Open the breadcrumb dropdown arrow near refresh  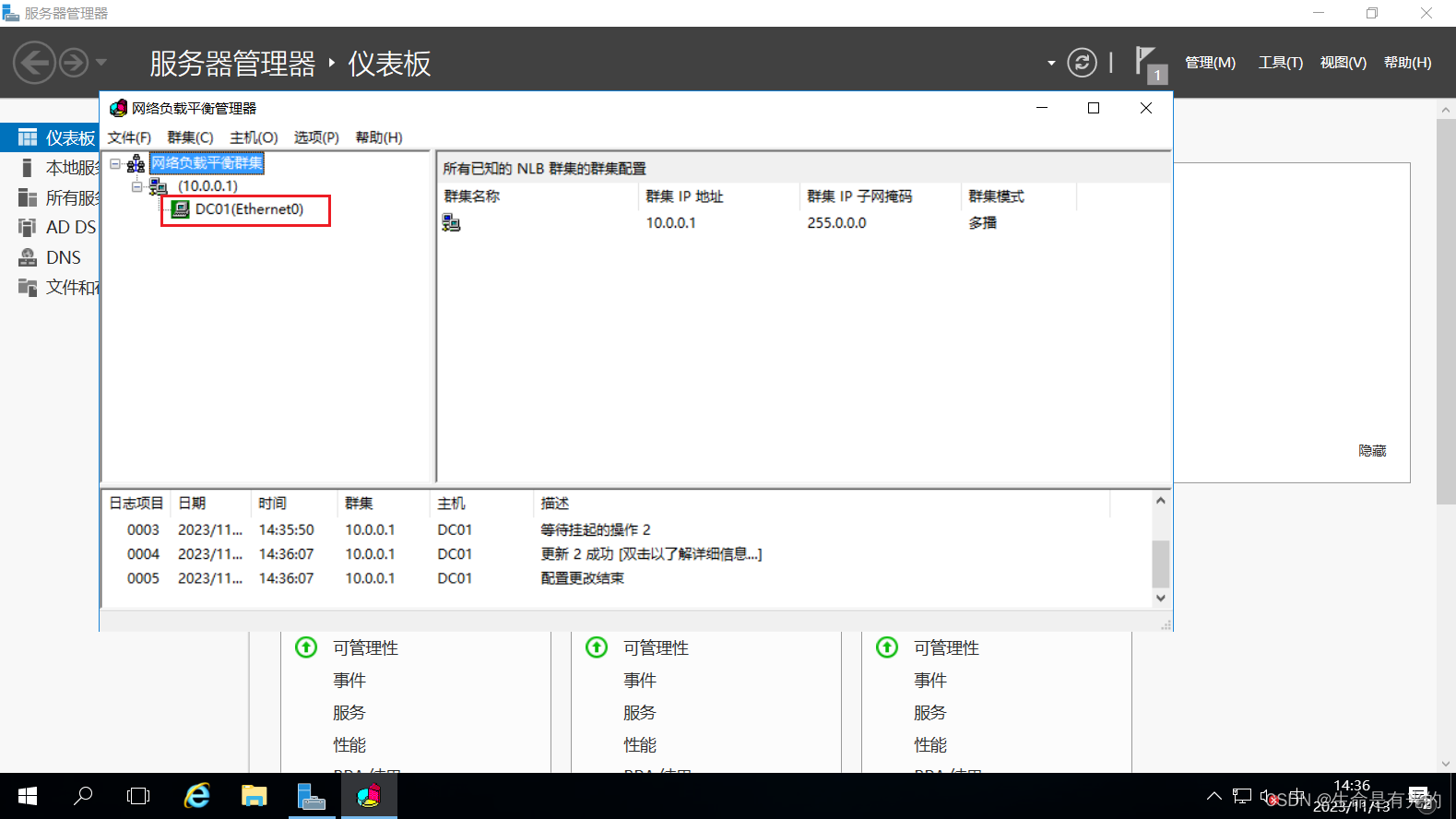pos(1051,63)
